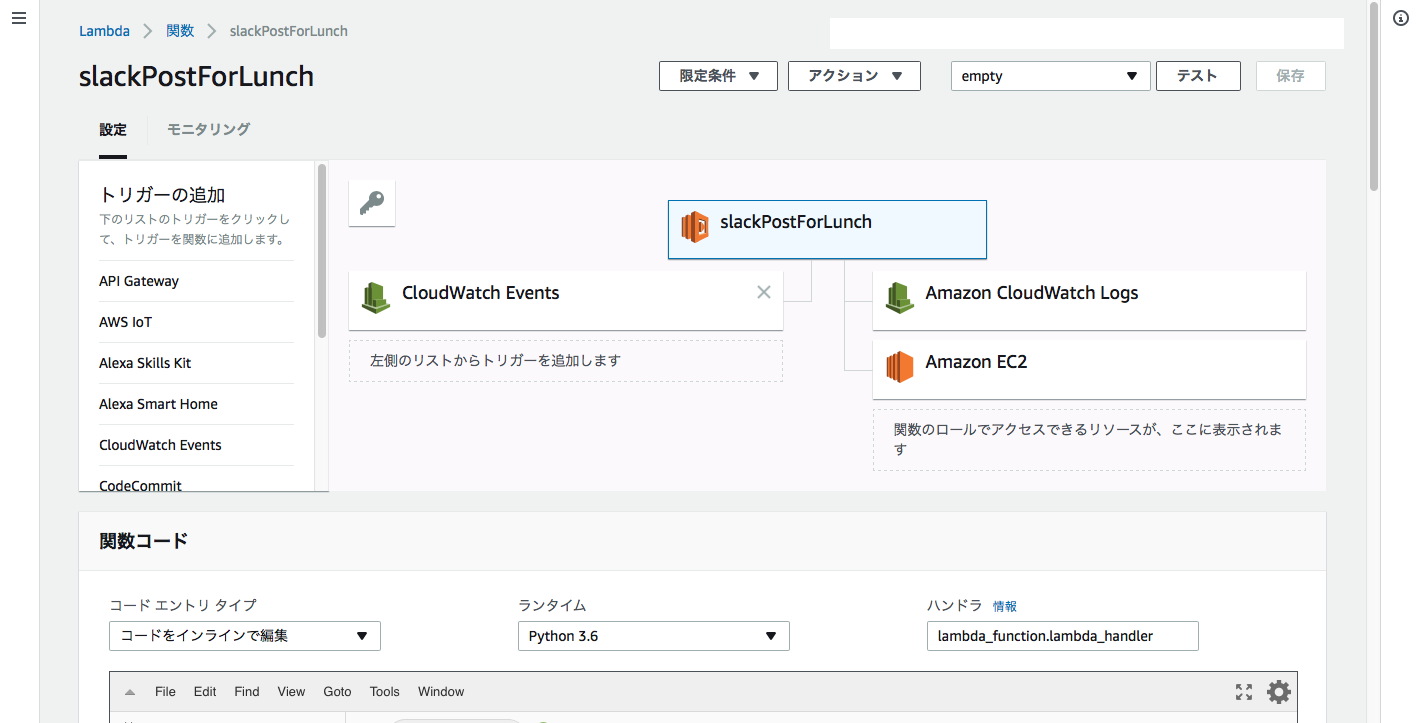Open the code editor settings gear
Viewport: 1421px width, 723px height.
pyautogui.click(x=1279, y=692)
